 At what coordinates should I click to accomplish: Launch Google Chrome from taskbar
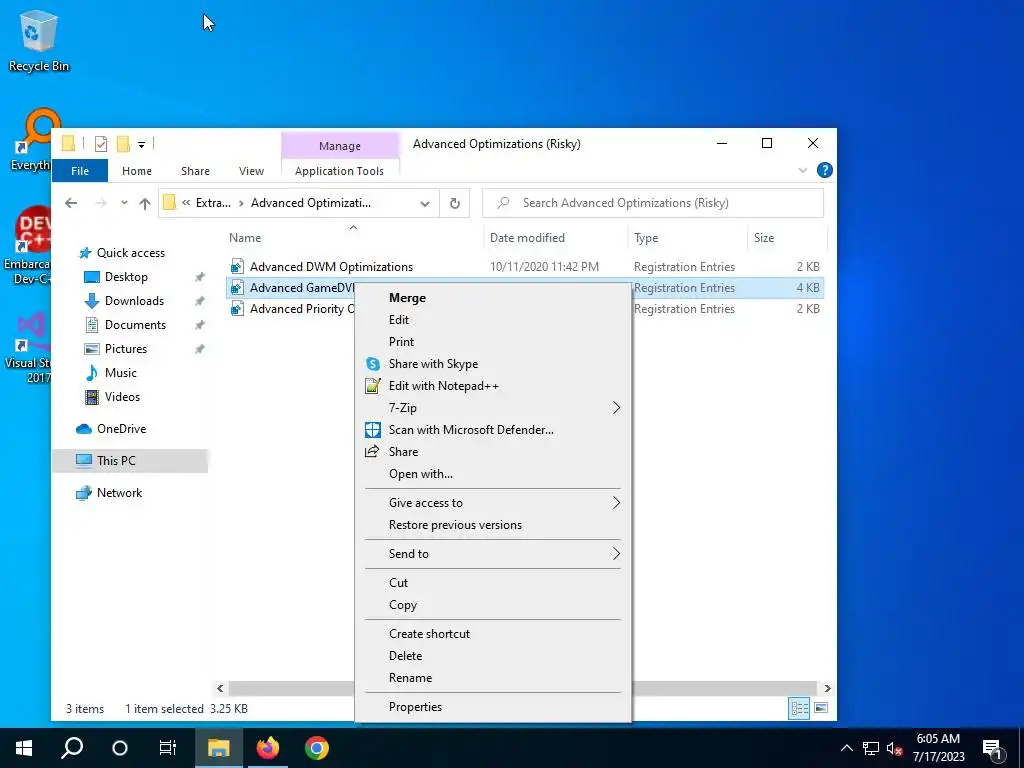(x=317, y=748)
